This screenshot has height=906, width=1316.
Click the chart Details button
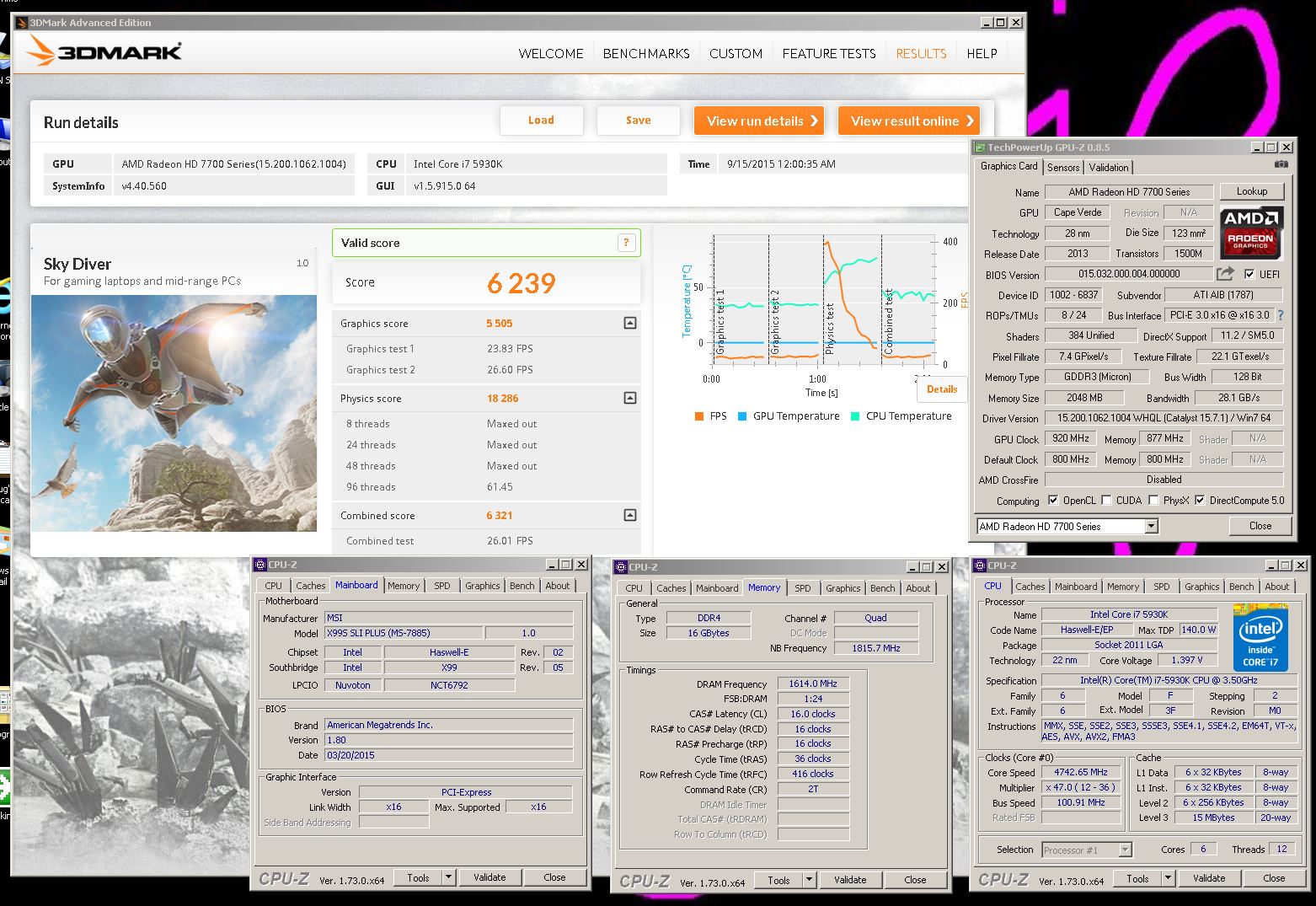point(941,389)
